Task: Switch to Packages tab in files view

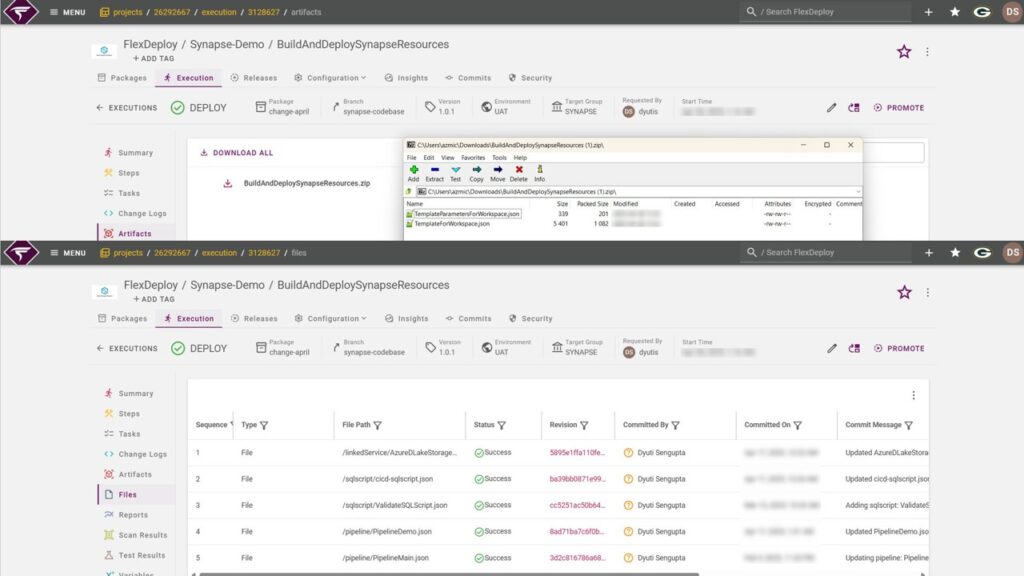Action: (x=123, y=319)
